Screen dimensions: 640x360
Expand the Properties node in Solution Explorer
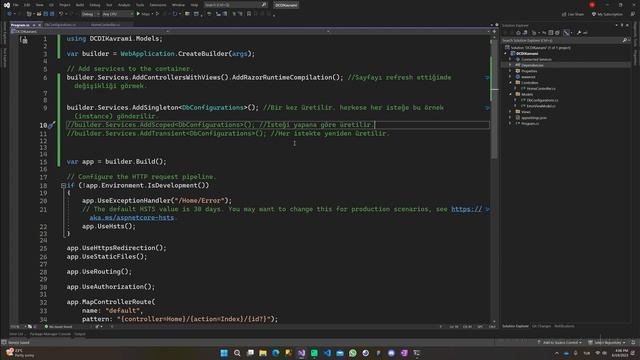[x=510, y=71]
